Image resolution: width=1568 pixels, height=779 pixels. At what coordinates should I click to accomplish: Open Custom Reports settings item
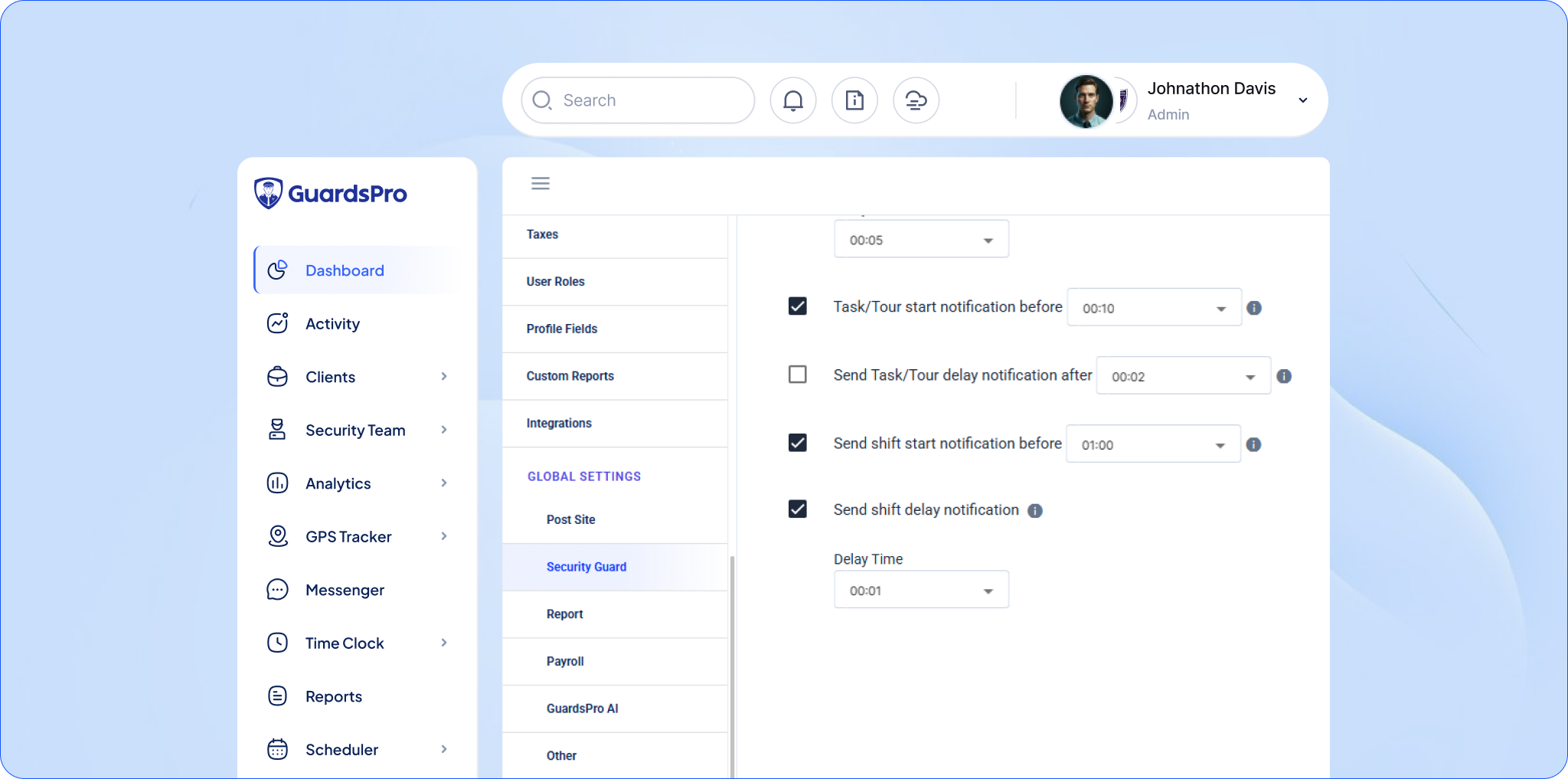[615, 376]
